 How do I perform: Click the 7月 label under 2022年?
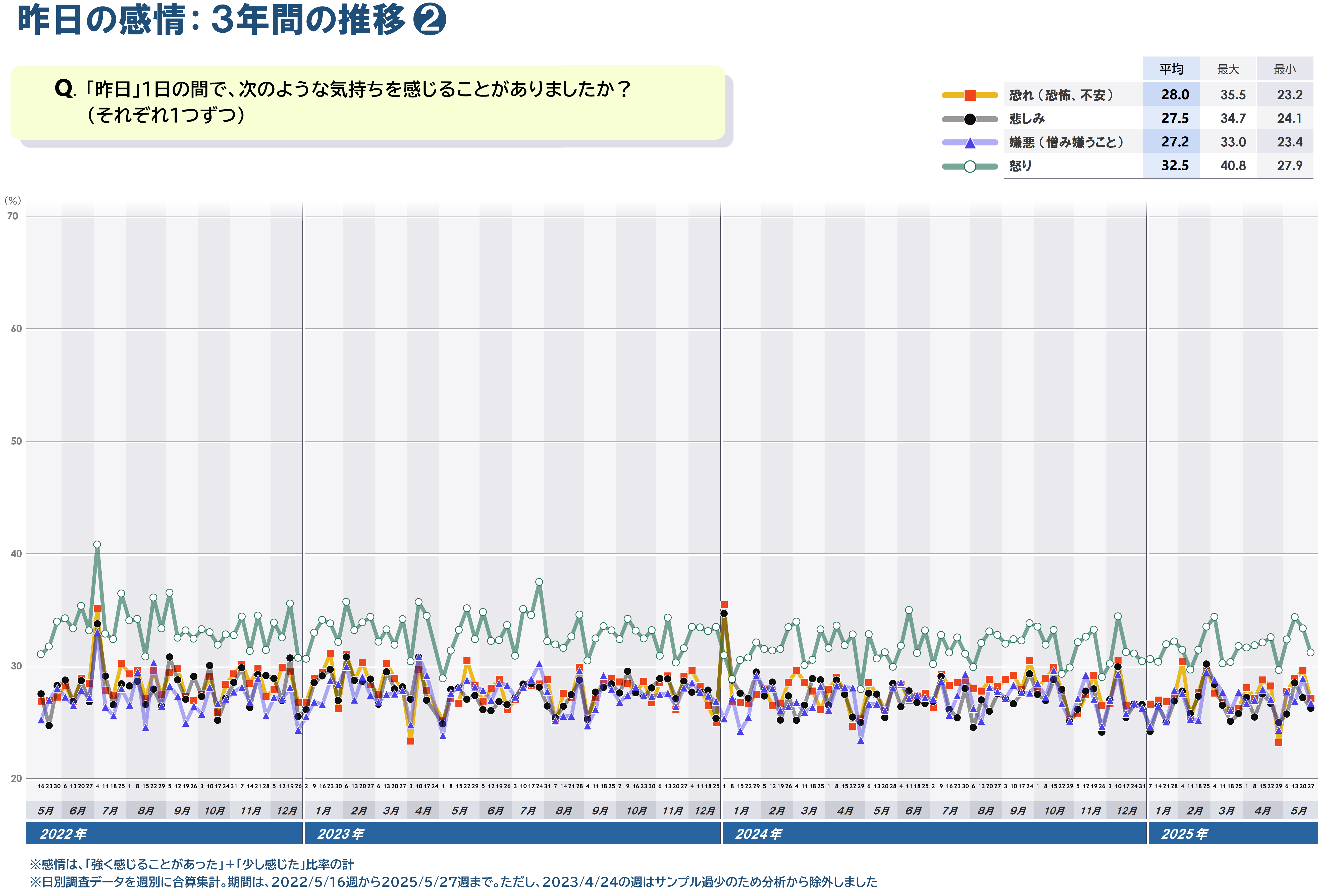pyautogui.click(x=109, y=811)
